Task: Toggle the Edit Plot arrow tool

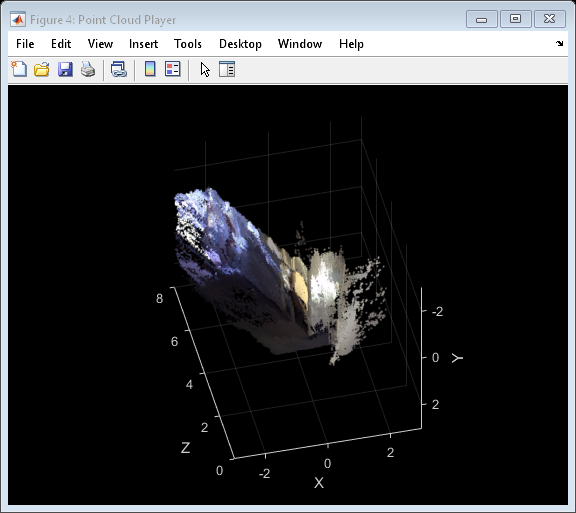Action: click(205, 69)
